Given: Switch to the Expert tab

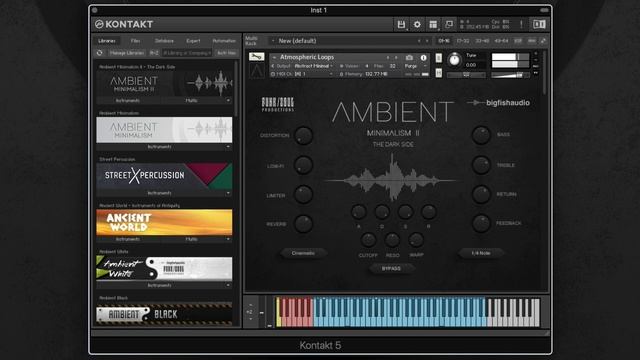Looking at the screenshot, I should click(x=193, y=41).
